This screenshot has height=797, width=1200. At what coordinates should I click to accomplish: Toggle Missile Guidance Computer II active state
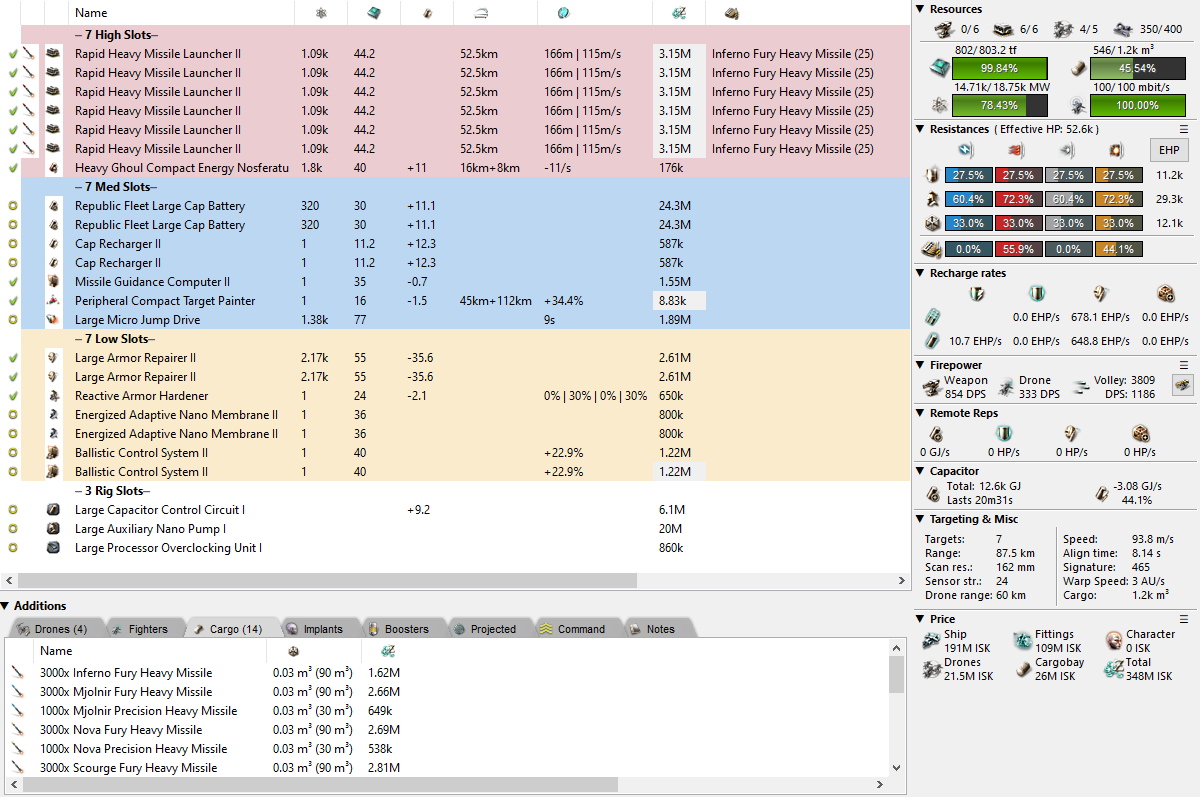click(13, 282)
